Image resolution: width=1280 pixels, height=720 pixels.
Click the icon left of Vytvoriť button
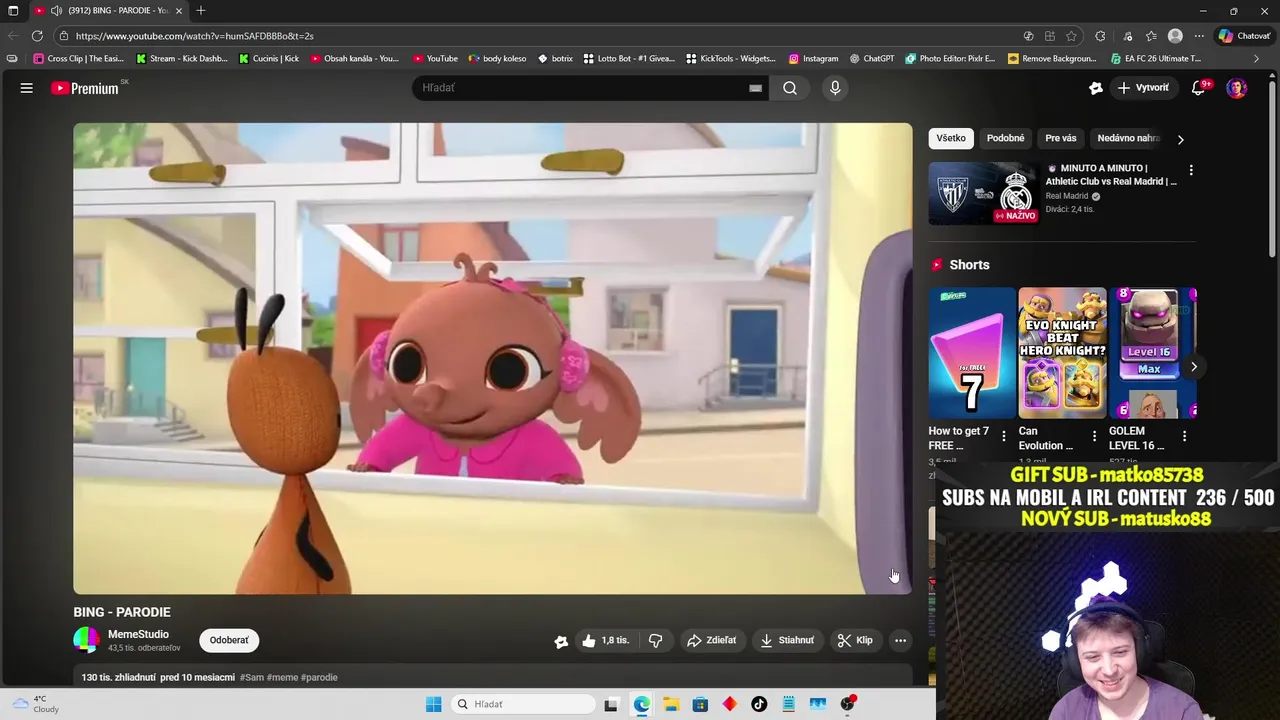[x=1096, y=88]
